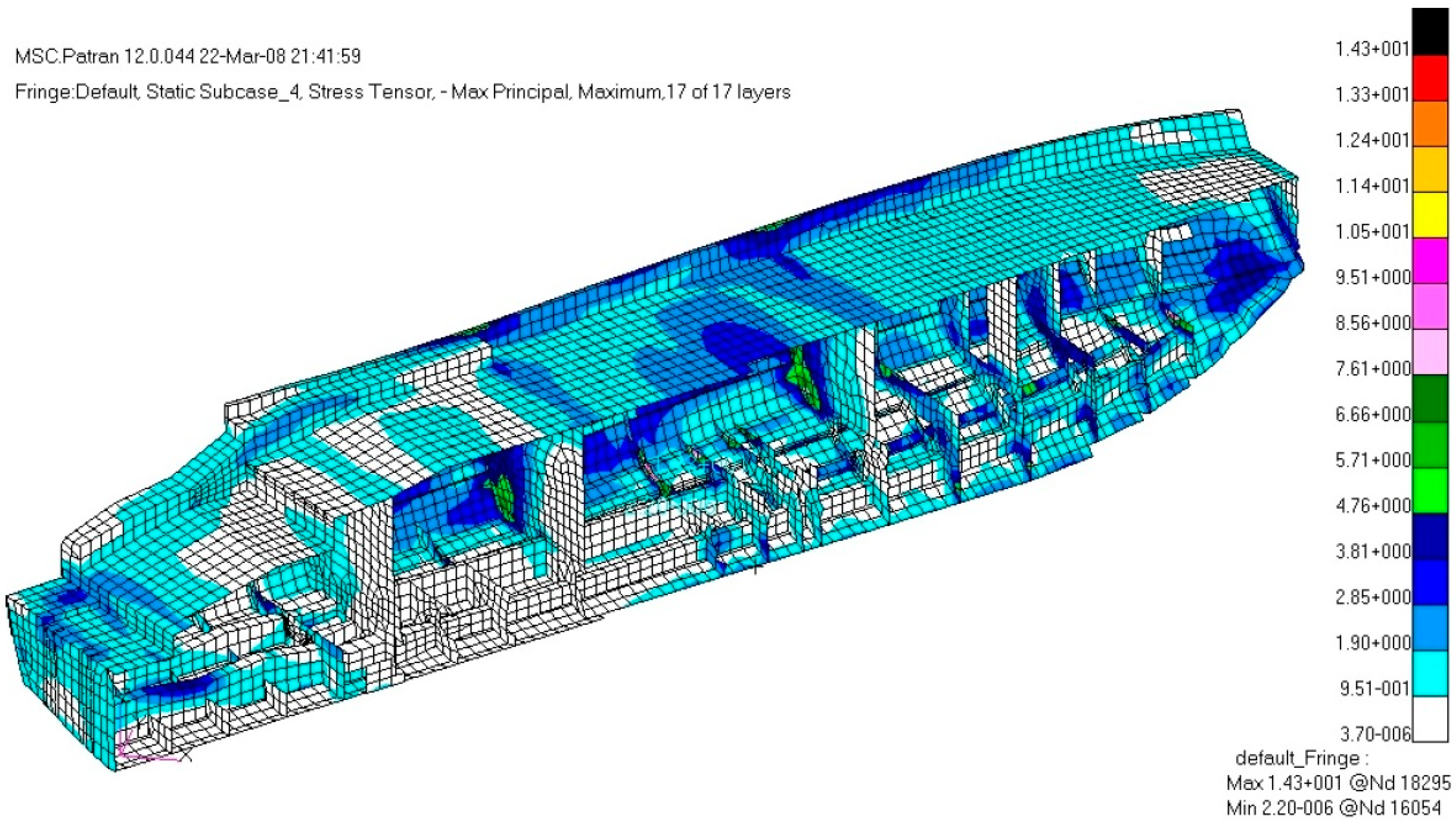The image size is (1456, 822).
Task: Pick the dark green legend swatch
Action: [x=1430, y=399]
